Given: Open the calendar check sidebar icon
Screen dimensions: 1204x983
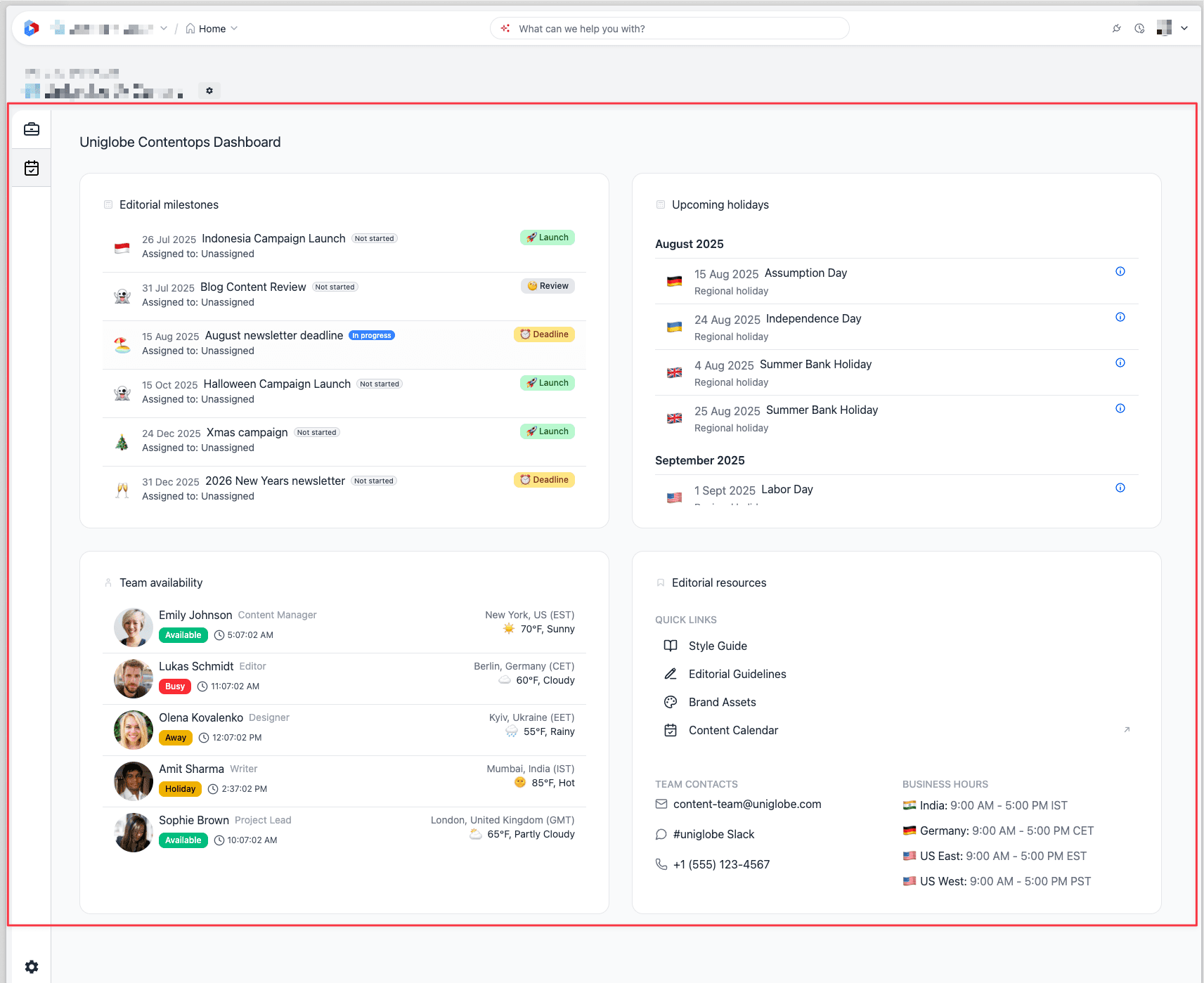Looking at the screenshot, I should (x=32, y=168).
